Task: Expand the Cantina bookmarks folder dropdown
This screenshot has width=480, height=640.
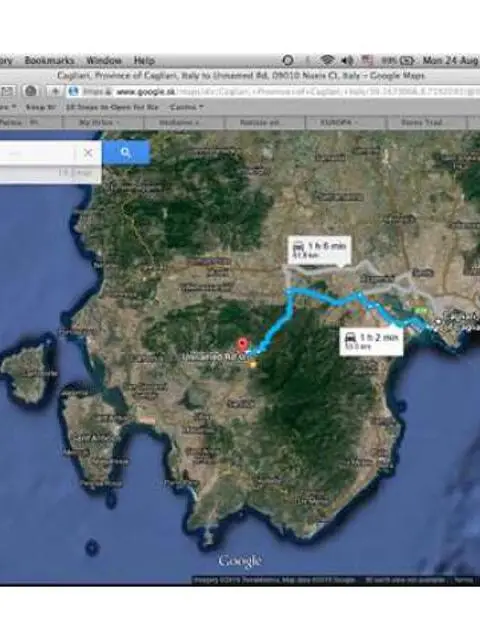Action: click(187, 107)
